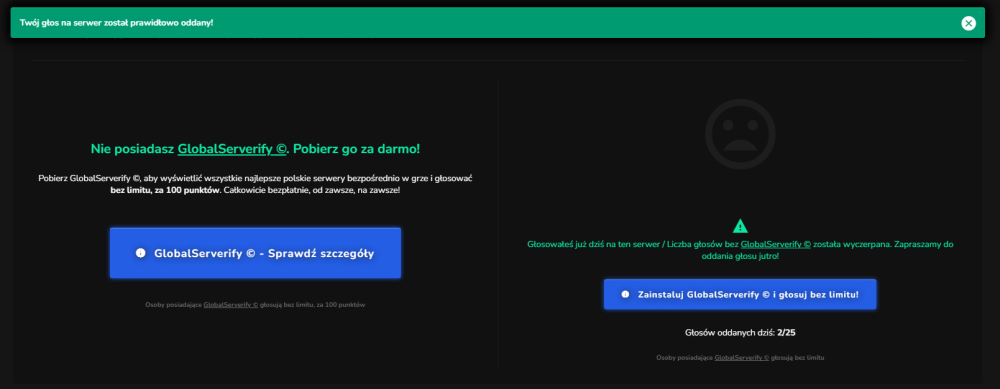
Task: Click the 'bez limitu, za 100 punktów' bold text
Action: pyautogui.click(x=165, y=191)
